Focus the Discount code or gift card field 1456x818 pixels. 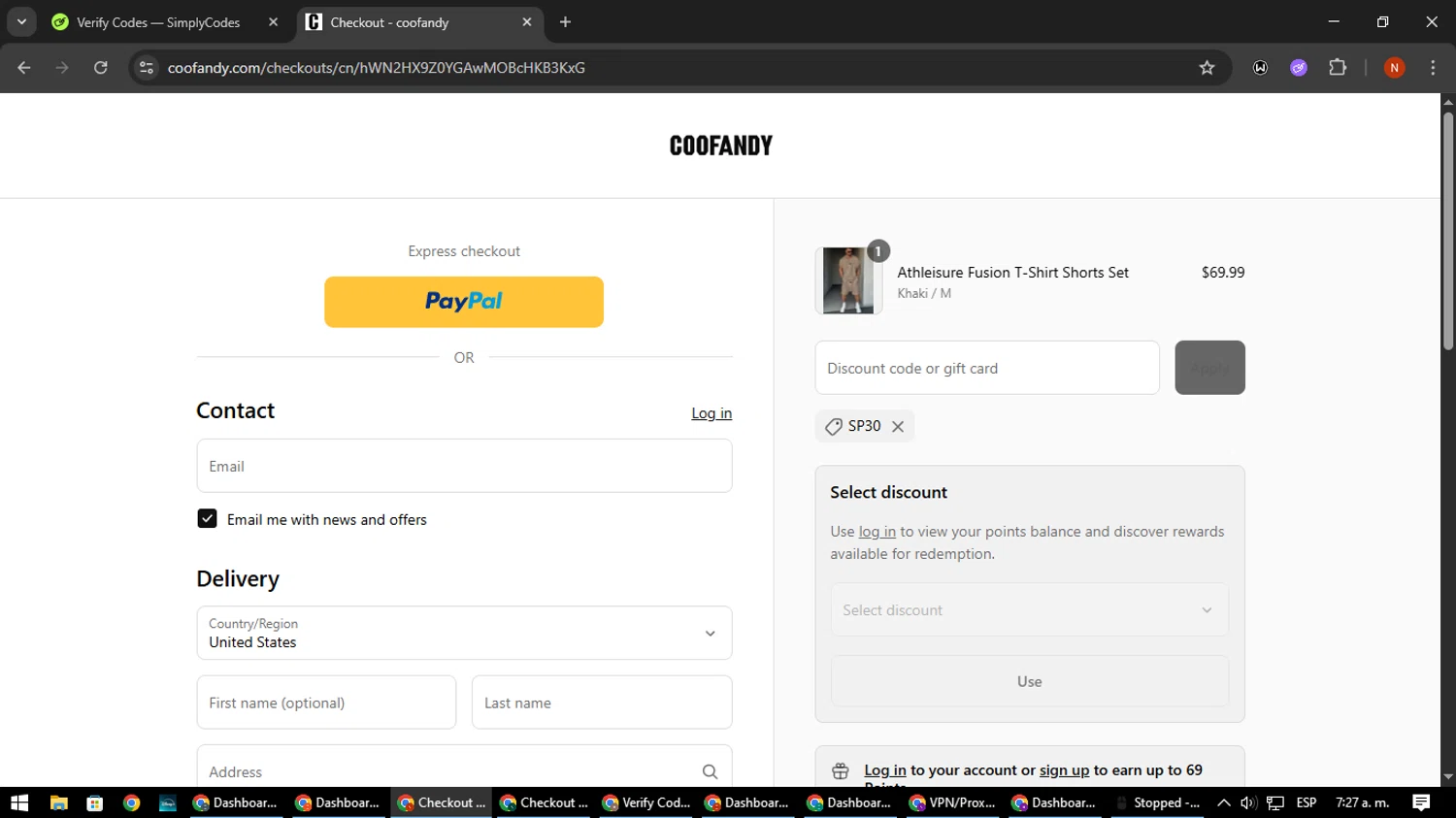coord(987,368)
